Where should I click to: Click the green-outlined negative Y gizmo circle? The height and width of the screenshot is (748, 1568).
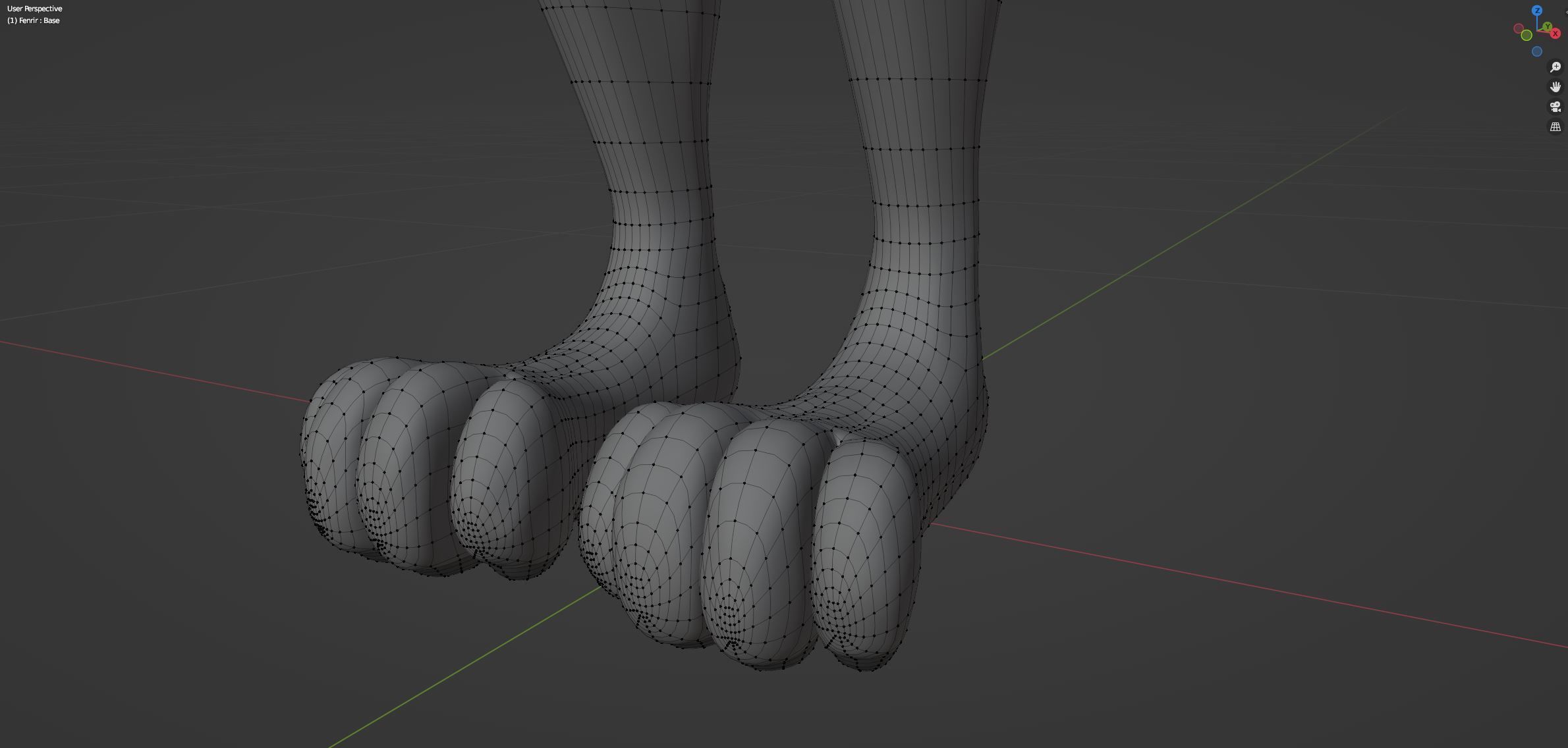point(1526,35)
